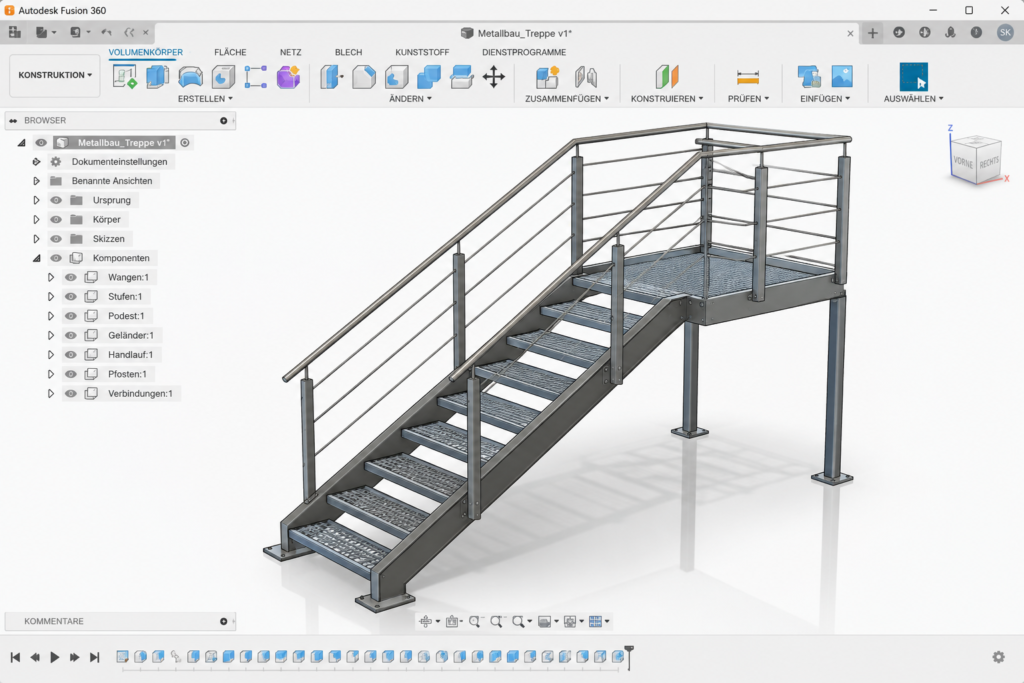Play the timeline history
The height and width of the screenshot is (683, 1024).
coord(55,657)
